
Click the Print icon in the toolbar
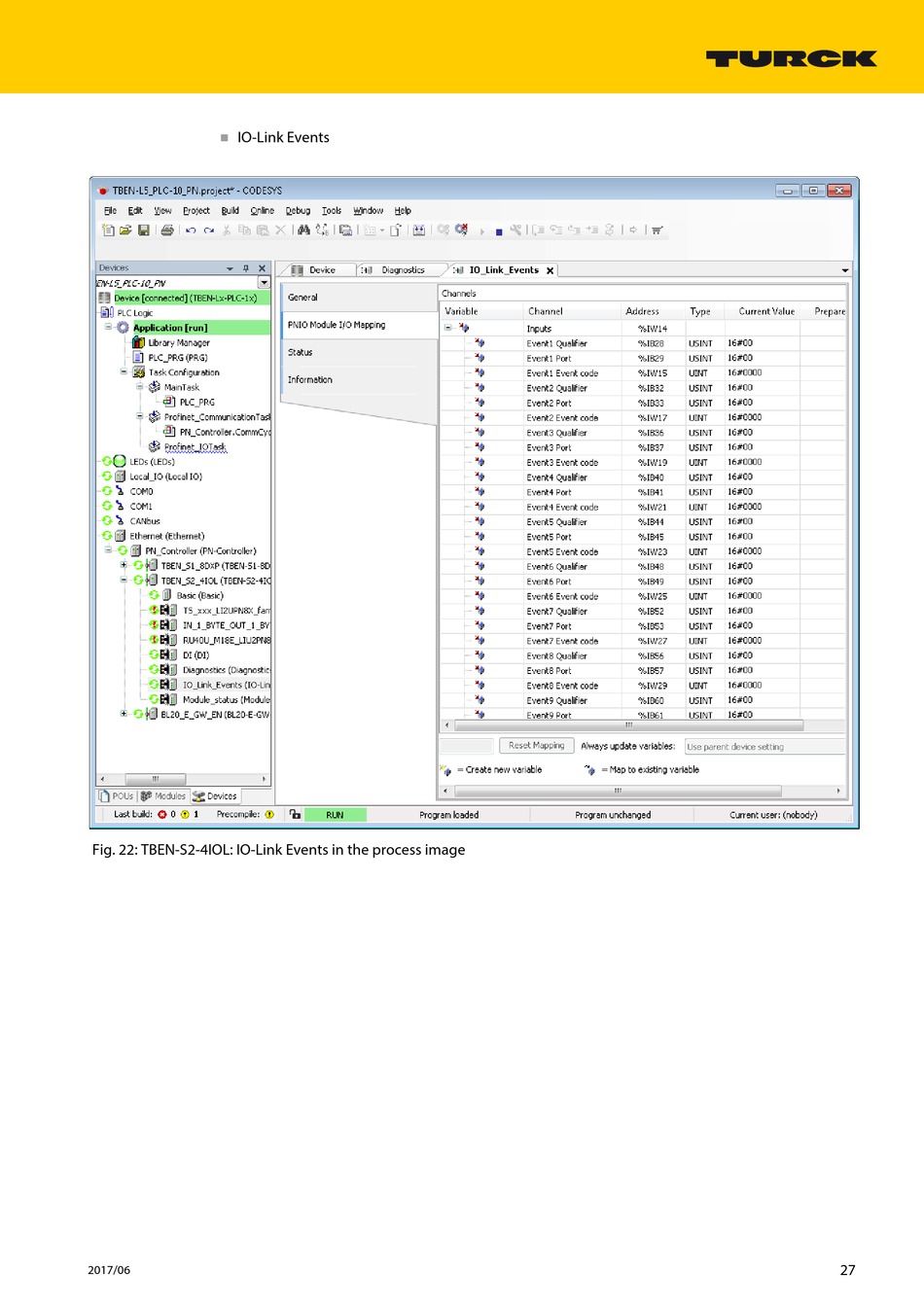click(167, 230)
